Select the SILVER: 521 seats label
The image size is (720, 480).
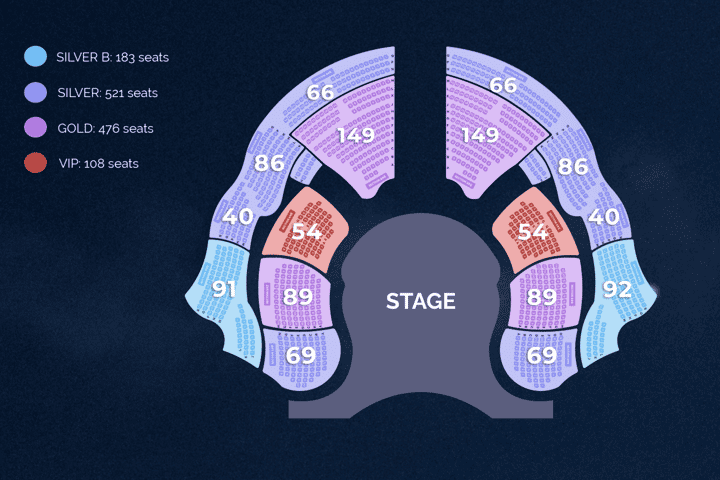click(107, 93)
